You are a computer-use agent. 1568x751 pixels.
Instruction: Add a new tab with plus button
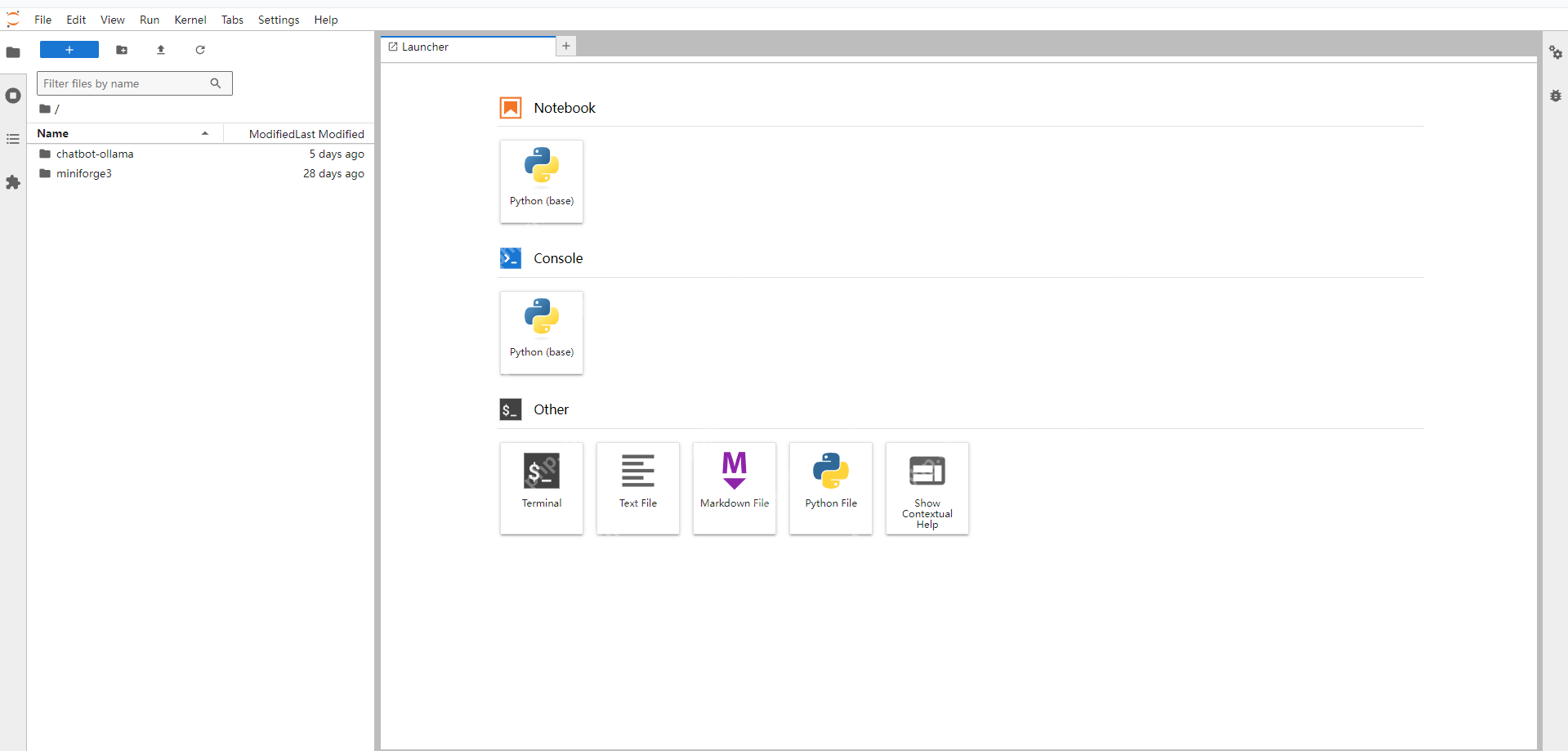click(x=566, y=46)
